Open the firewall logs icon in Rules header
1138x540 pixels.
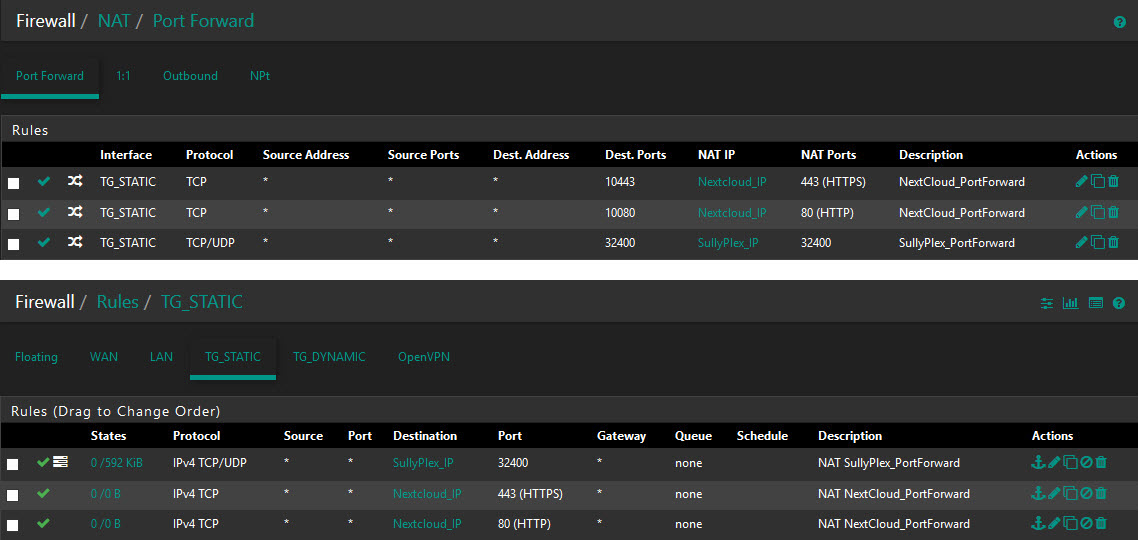point(1096,303)
